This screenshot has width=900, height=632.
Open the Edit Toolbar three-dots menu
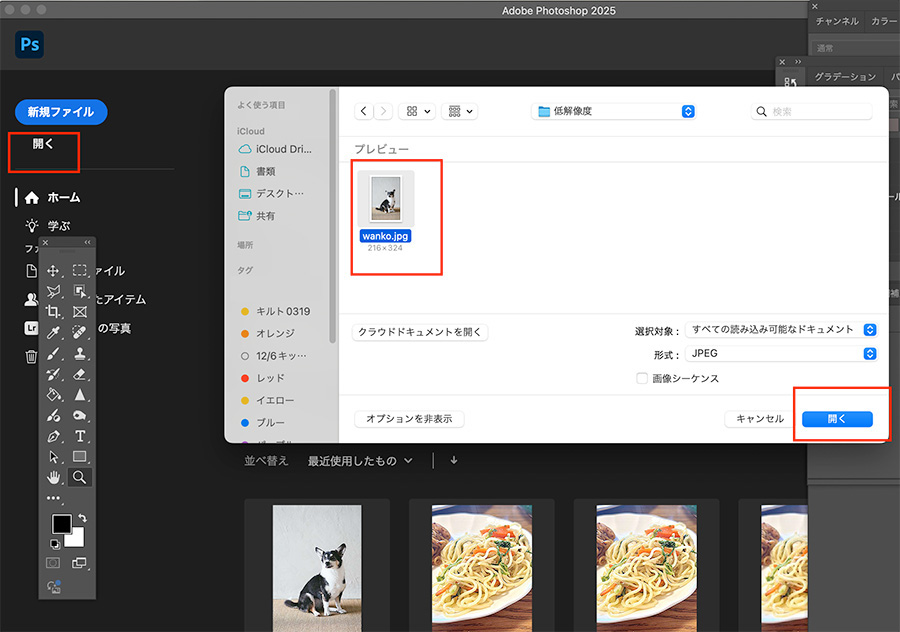[53, 498]
